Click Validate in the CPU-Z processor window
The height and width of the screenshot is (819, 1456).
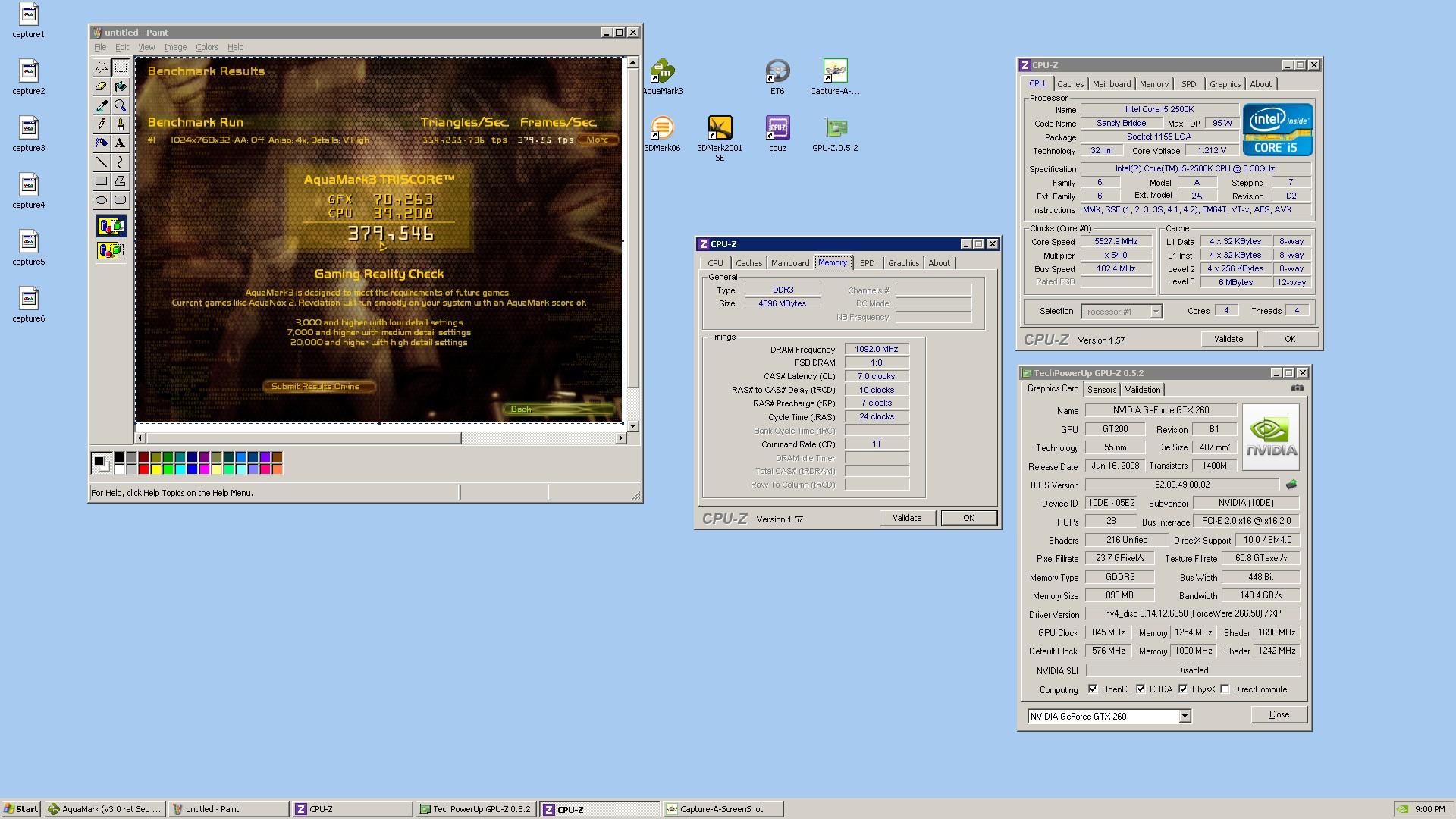pos(1228,339)
